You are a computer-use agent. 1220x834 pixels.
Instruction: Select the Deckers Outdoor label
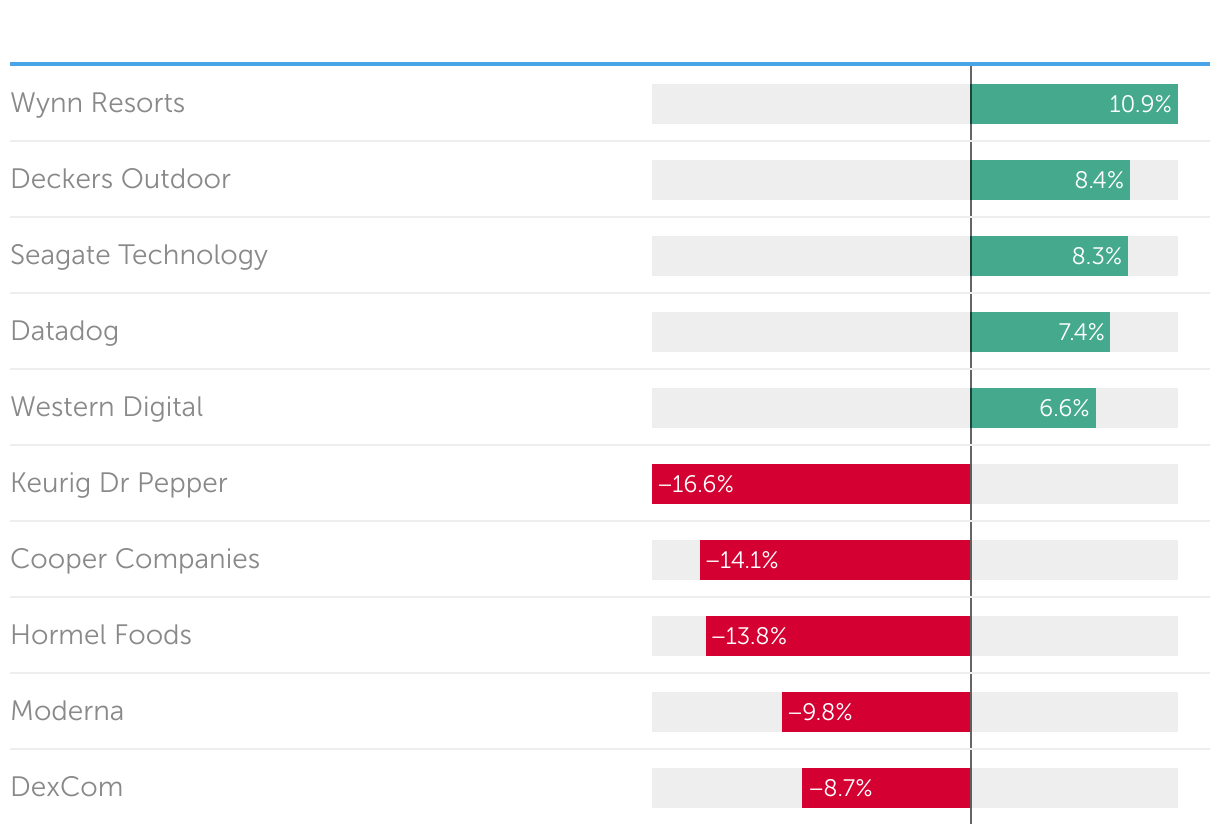tap(120, 179)
